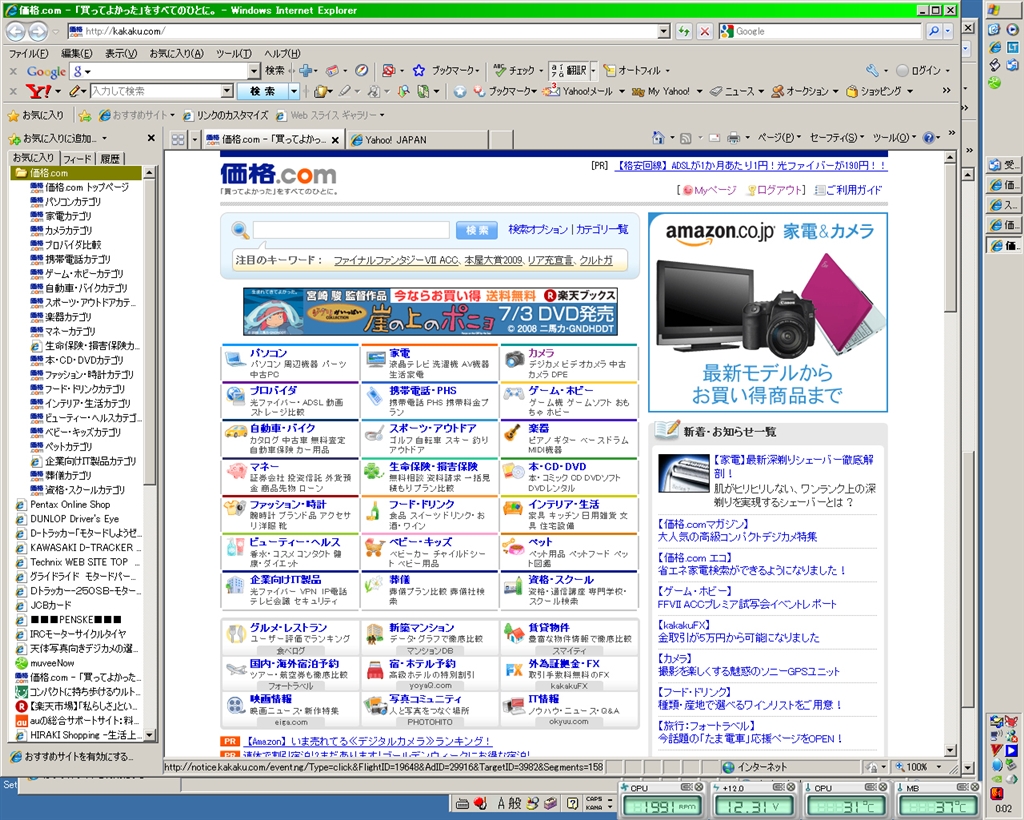Click the pencil icon in Yahoo toolbar
The width and height of the screenshot is (1024, 820).
pyautogui.click(x=75, y=91)
